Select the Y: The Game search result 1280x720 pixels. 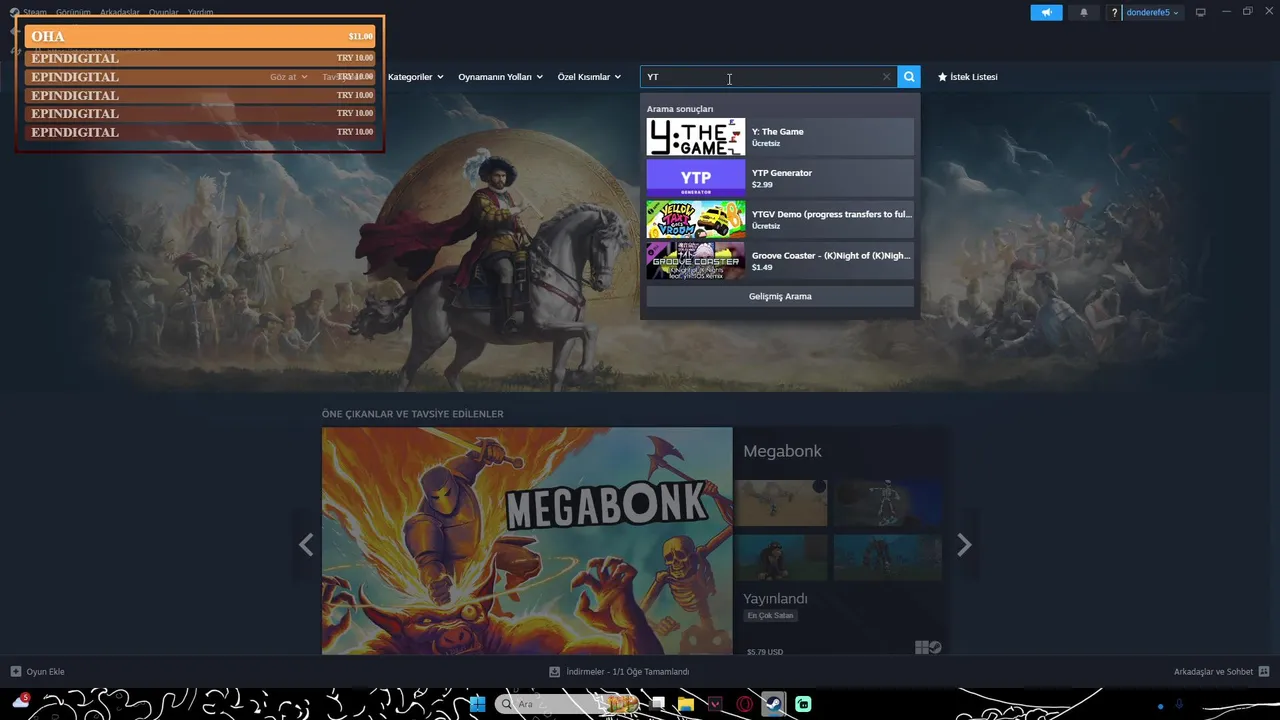click(x=780, y=137)
